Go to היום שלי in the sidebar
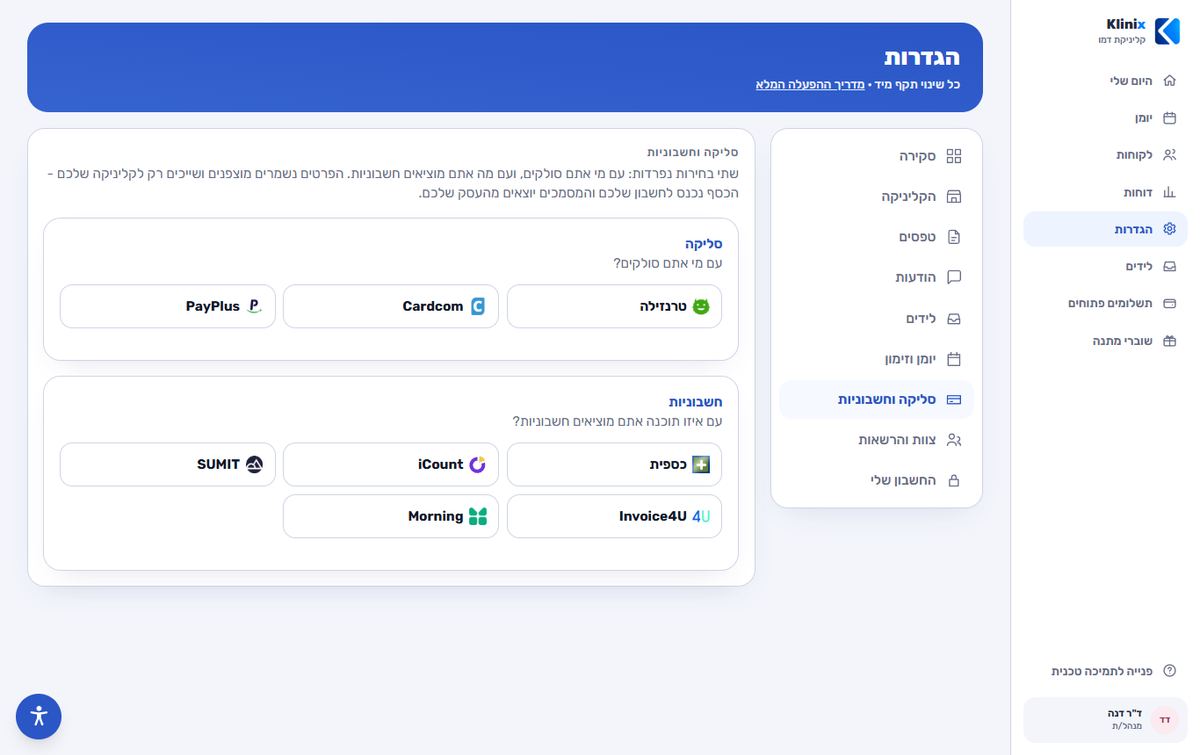Viewport: 1200px width, 755px height. point(1105,81)
